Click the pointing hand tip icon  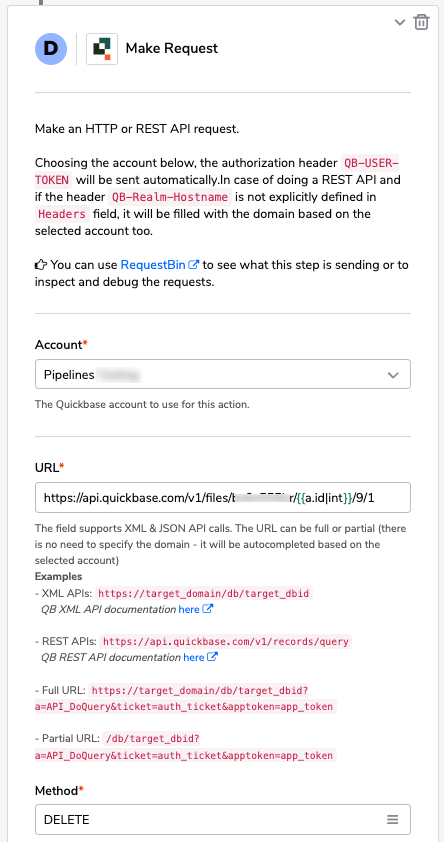click(41, 265)
